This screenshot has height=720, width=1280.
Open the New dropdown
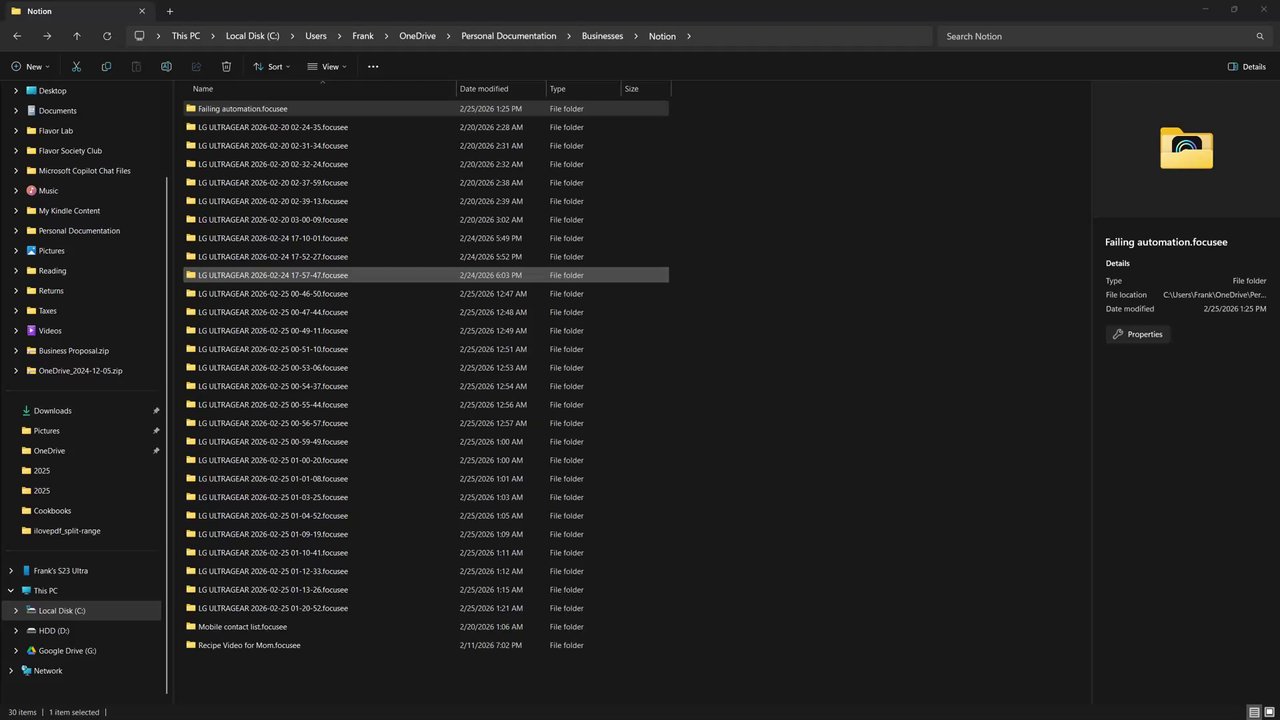coord(29,67)
